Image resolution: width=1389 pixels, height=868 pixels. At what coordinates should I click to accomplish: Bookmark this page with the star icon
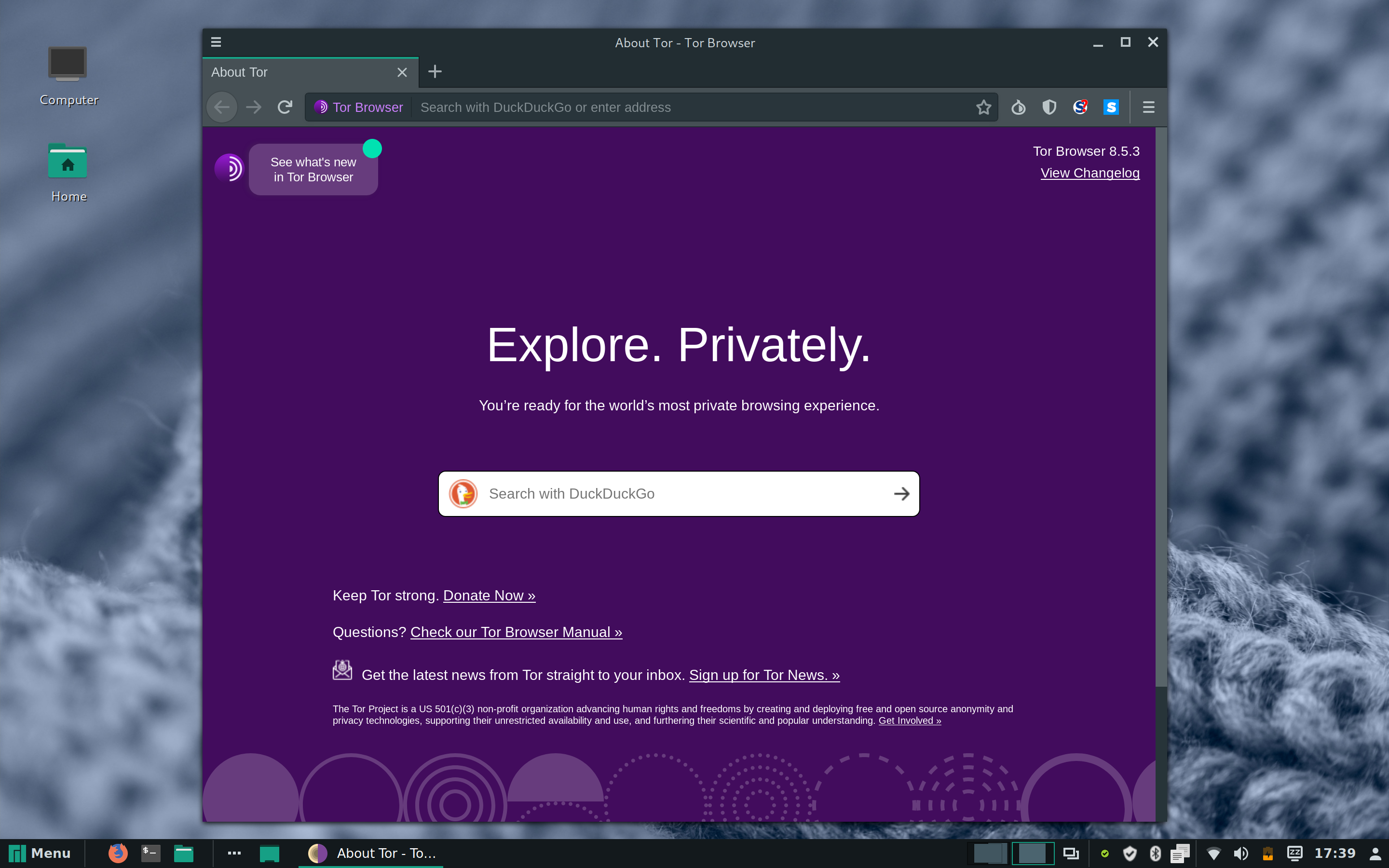click(984, 108)
